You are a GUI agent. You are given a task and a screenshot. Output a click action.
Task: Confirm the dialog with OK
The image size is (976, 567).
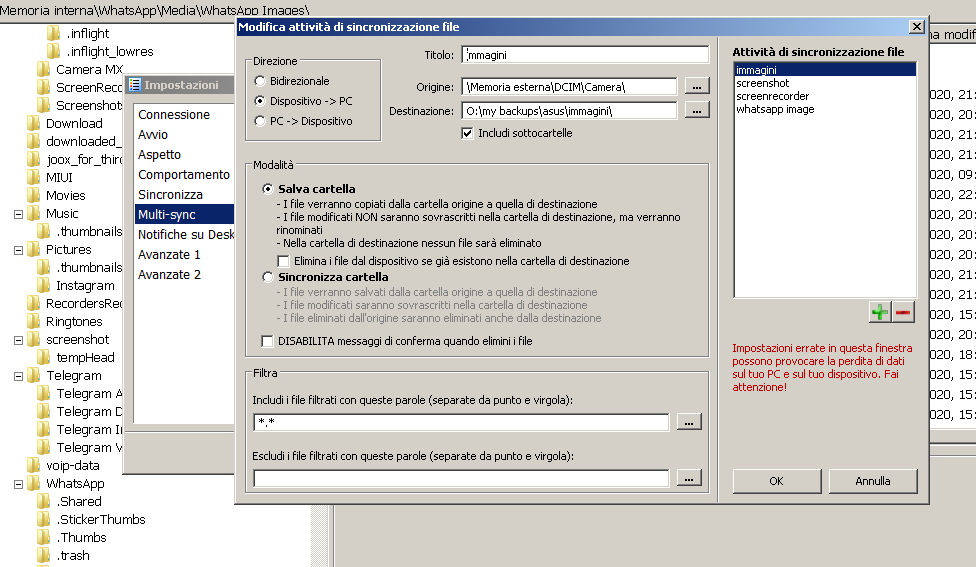coord(777,481)
